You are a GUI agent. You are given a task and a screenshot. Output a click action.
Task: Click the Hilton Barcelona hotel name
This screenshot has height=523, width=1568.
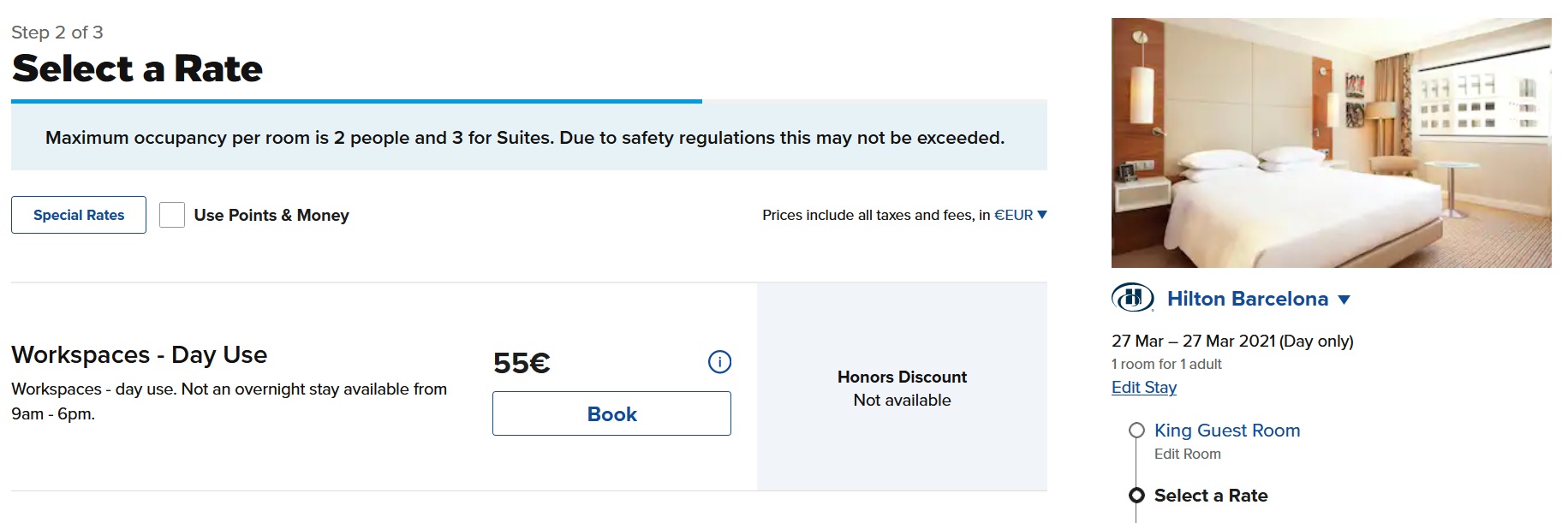pyautogui.click(x=1247, y=299)
